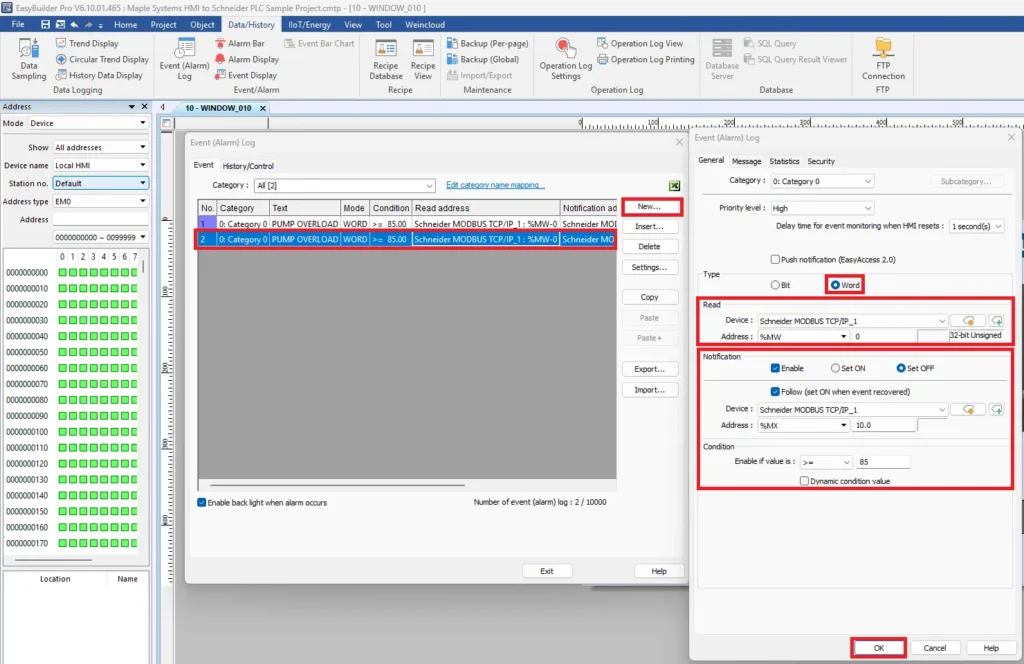Image resolution: width=1024 pixels, height=664 pixels.
Task: Click the notification address field 10.0
Action: point(884,425)
